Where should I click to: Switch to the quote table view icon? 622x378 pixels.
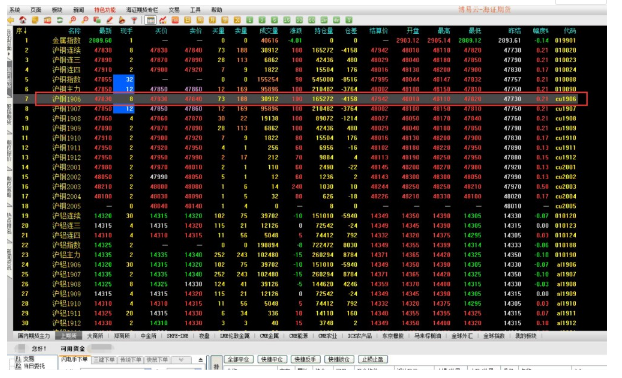click(x=150, y=20)
